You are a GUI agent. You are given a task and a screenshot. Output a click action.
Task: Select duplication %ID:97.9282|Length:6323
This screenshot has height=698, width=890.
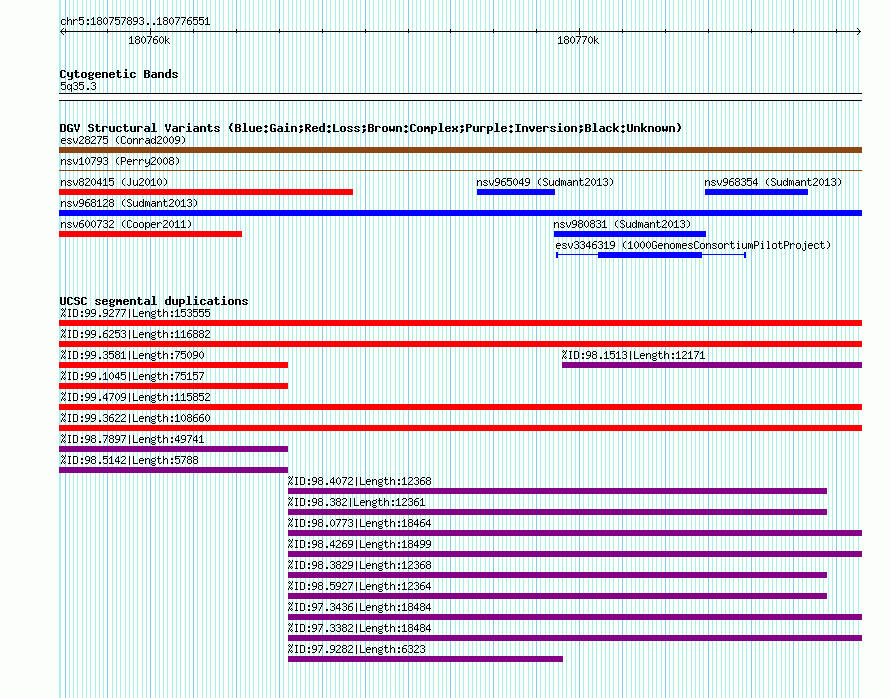[426, 659]
